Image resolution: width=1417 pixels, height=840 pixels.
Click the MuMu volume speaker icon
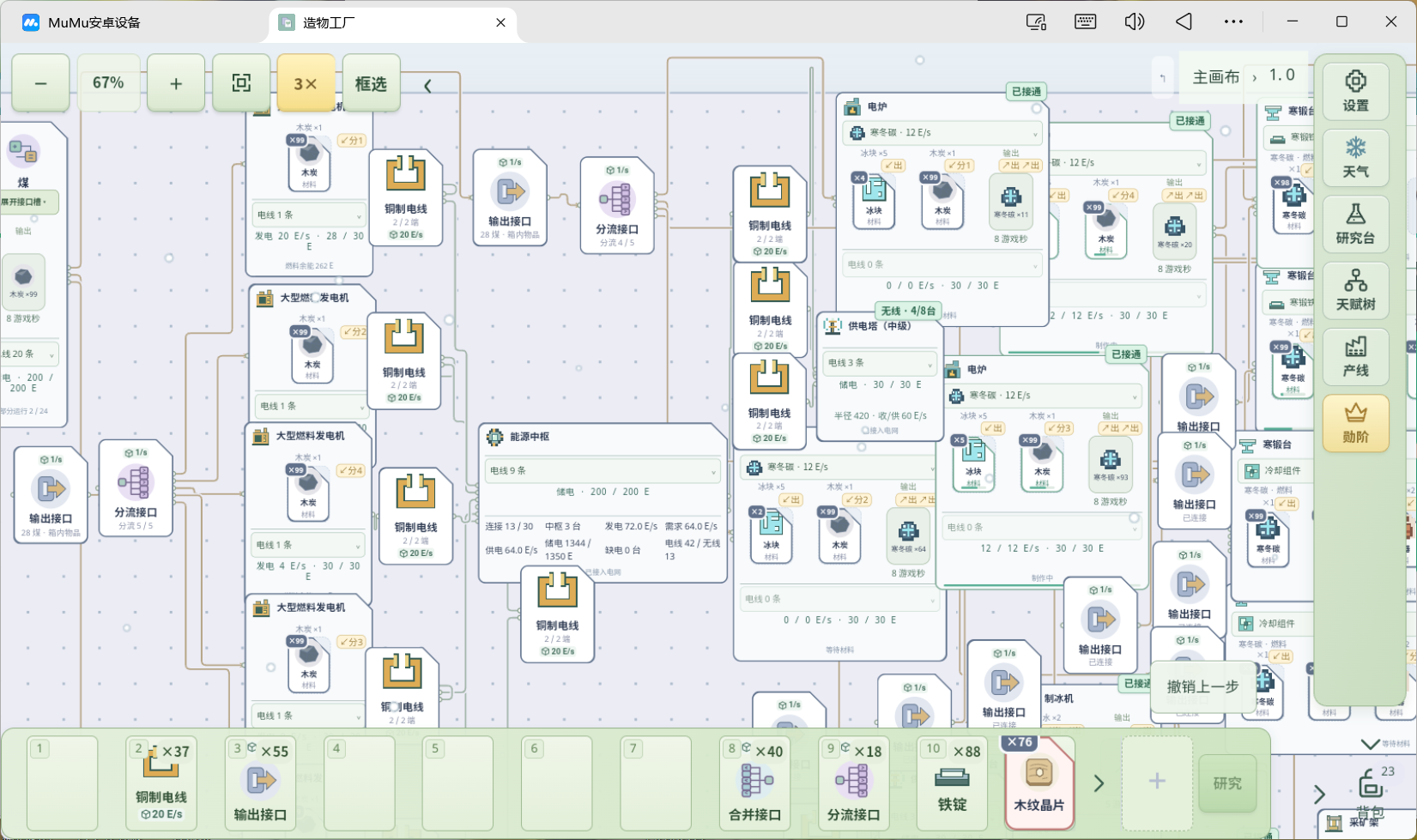1134,21
